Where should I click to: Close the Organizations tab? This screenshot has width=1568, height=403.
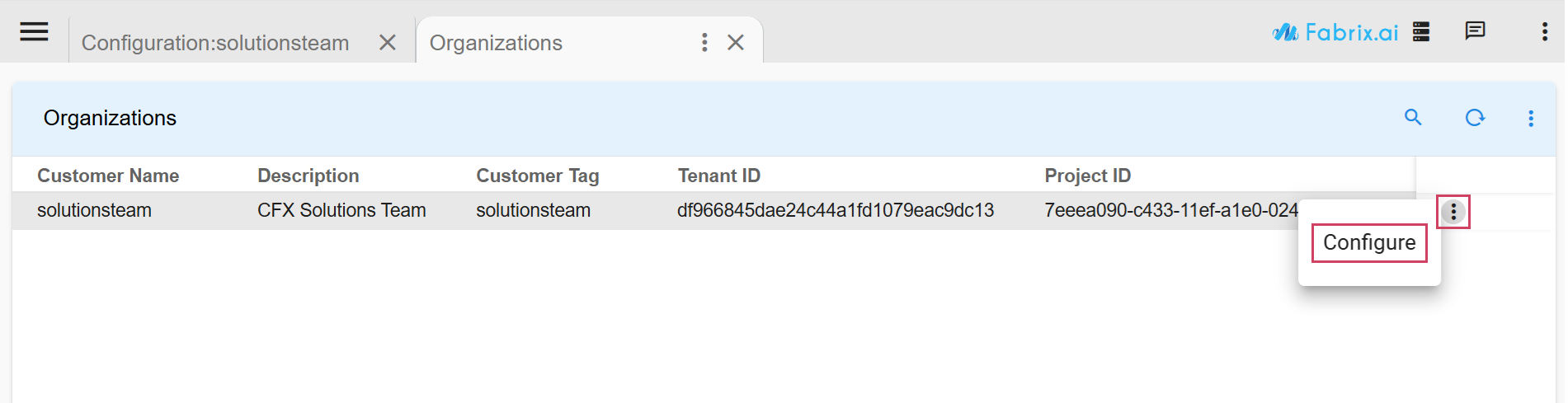point(736,42)
